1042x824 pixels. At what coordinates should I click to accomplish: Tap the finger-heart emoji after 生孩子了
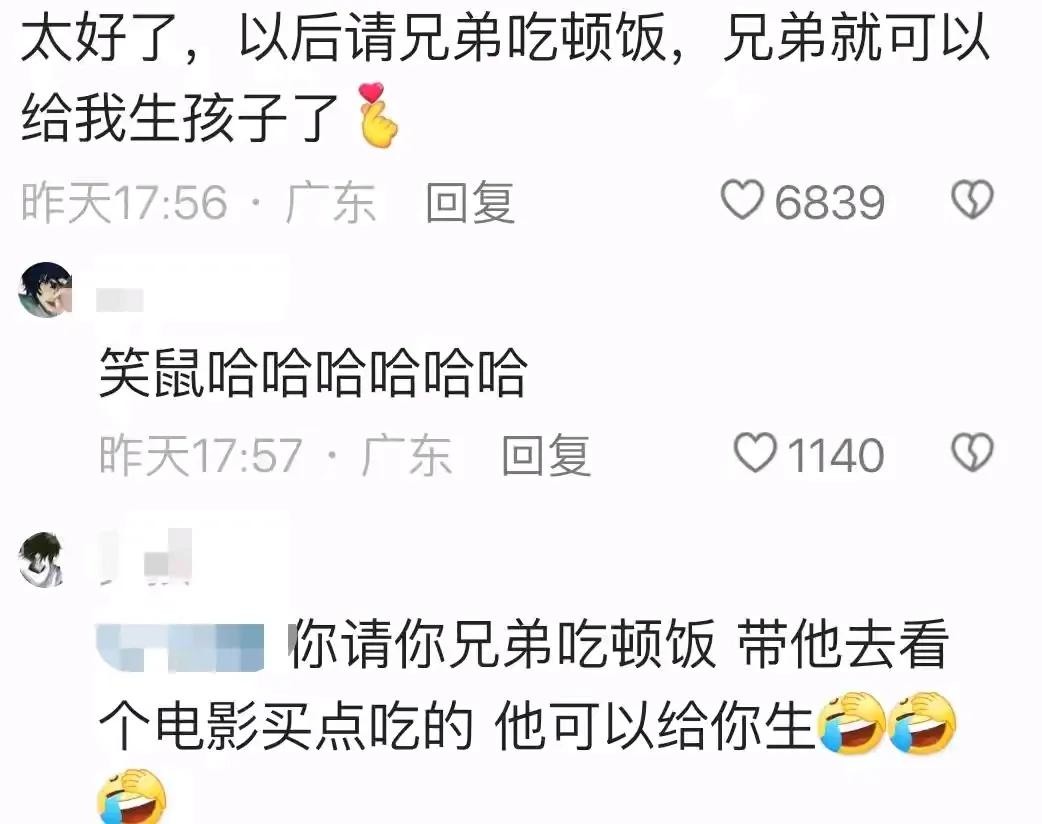point(377,115)
